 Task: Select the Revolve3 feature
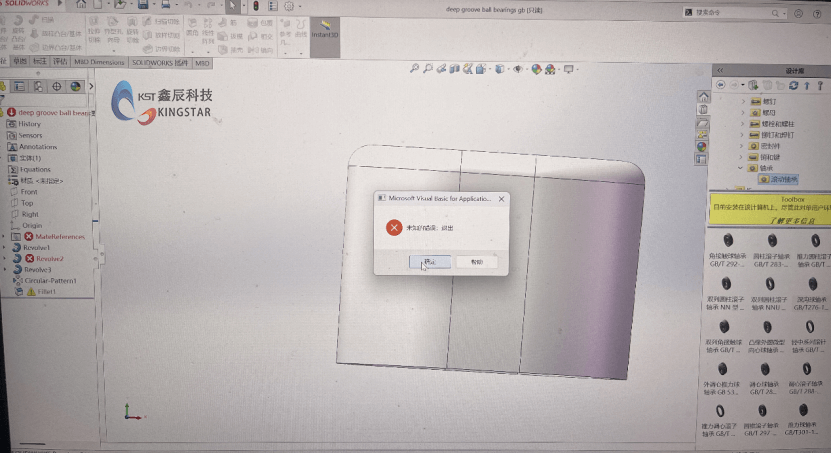point(32,270)
